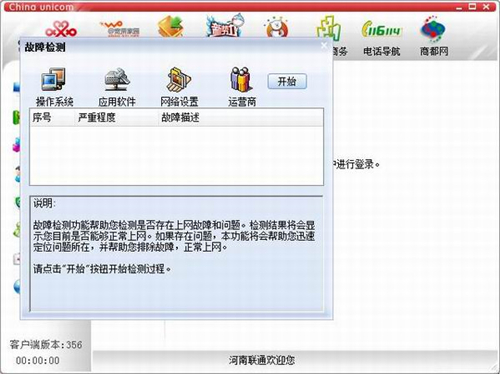The height and width of the screenshot is (374, 500).
Task: Click the 网络设置 label text
Action: [x=179, y=102]
